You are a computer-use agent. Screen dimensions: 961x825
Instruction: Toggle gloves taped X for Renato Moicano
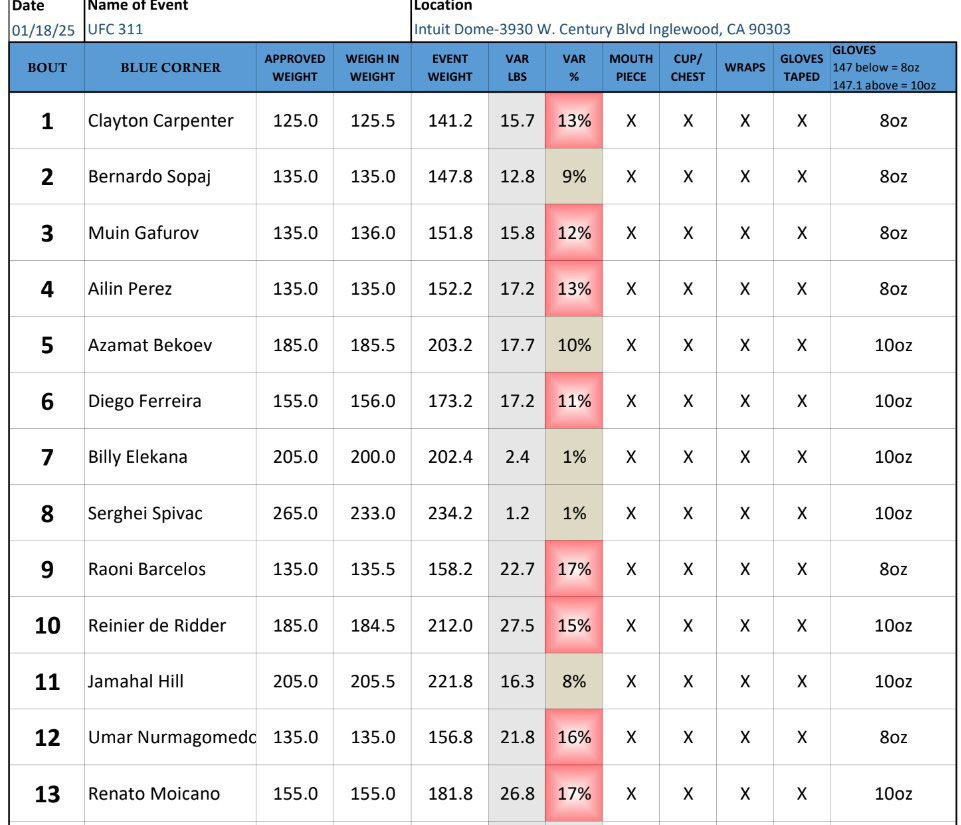[x=802, y=794]
